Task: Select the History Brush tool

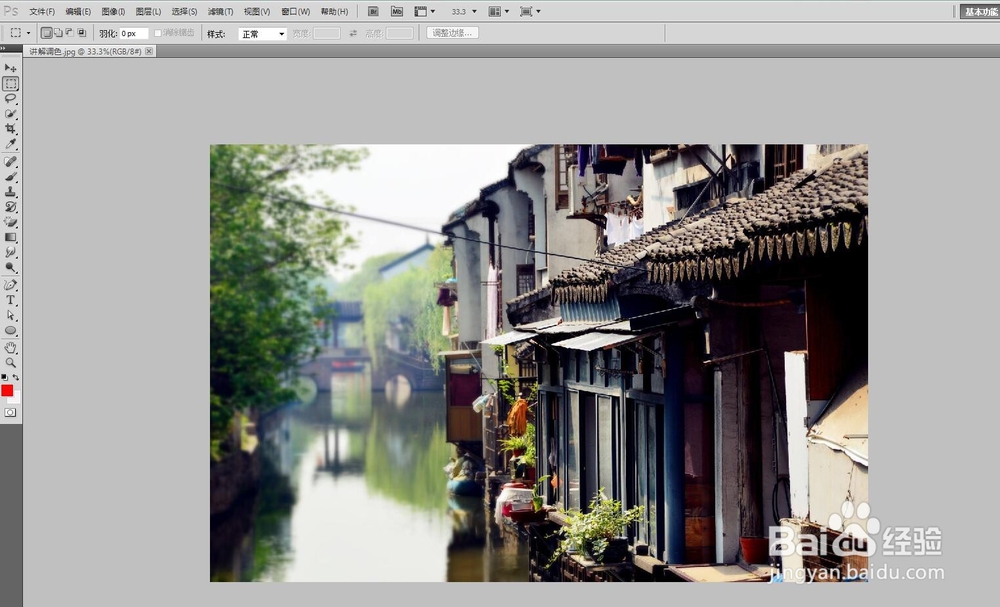Action: tap(10, 207)
